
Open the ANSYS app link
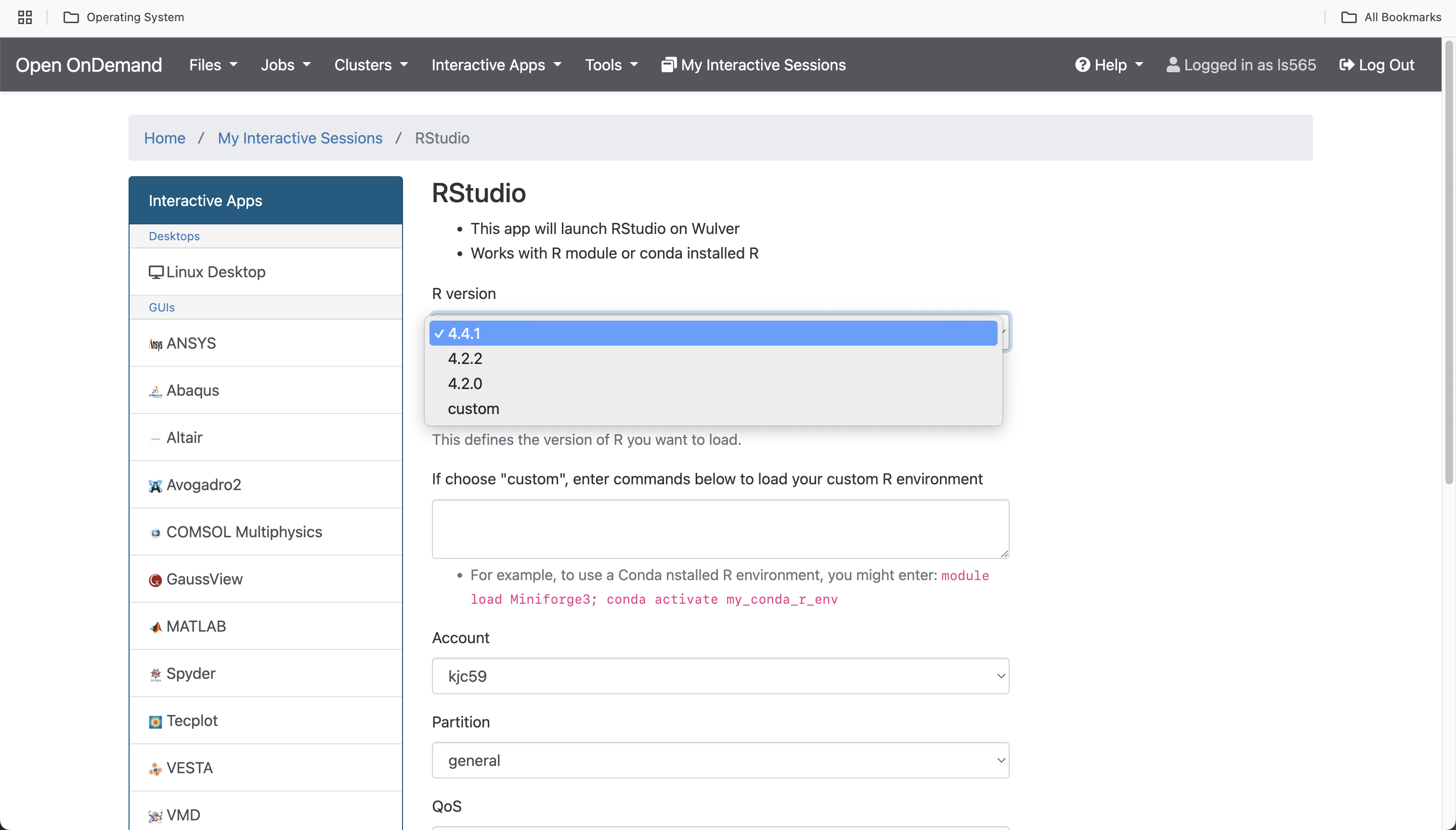tap(266, 343)
